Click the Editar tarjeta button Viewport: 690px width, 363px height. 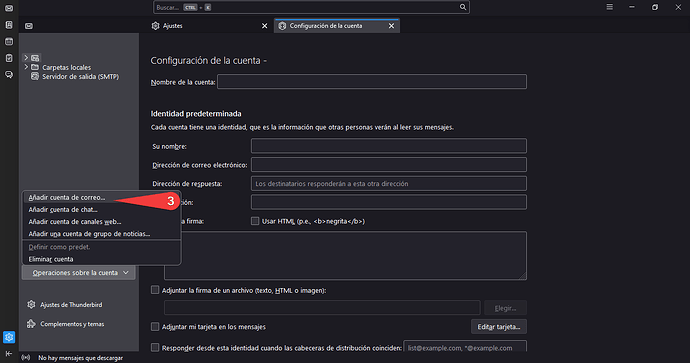499,326
